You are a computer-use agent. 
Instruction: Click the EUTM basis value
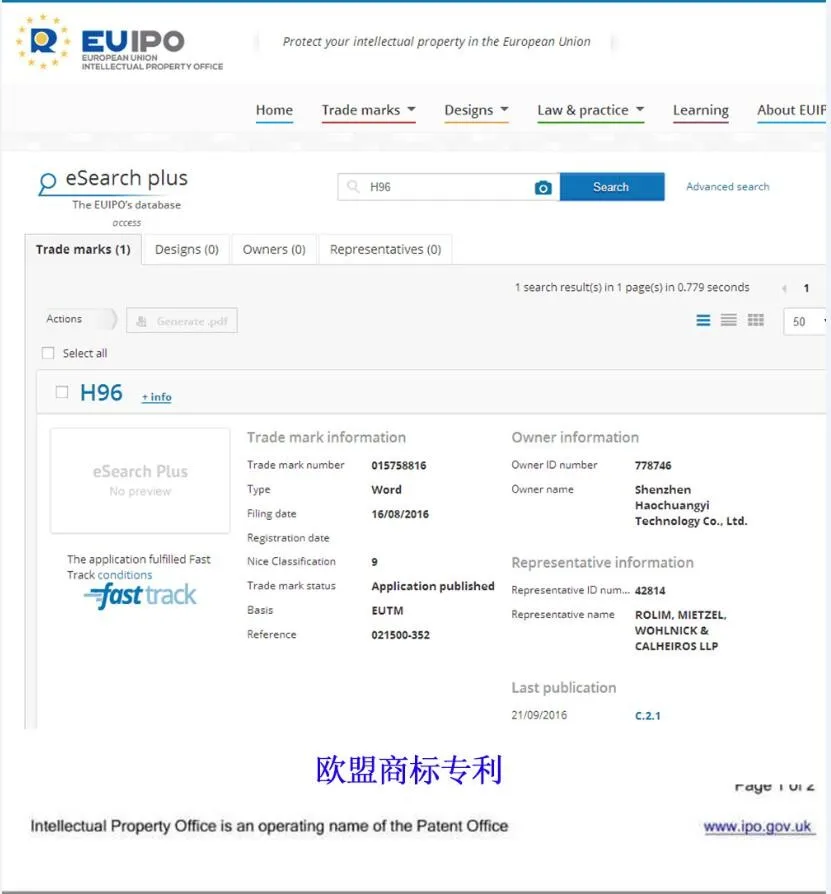point(388,611)
